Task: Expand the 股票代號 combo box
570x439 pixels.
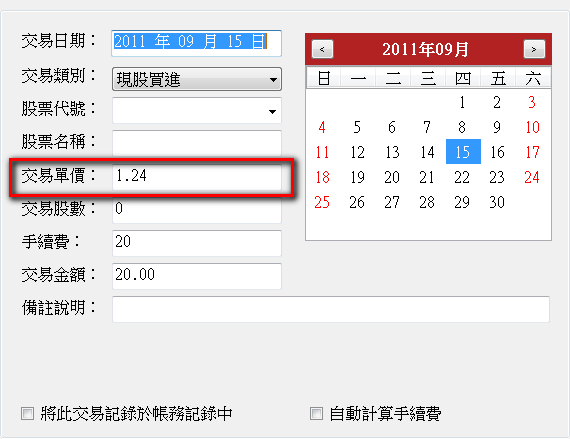Action: 272,111
